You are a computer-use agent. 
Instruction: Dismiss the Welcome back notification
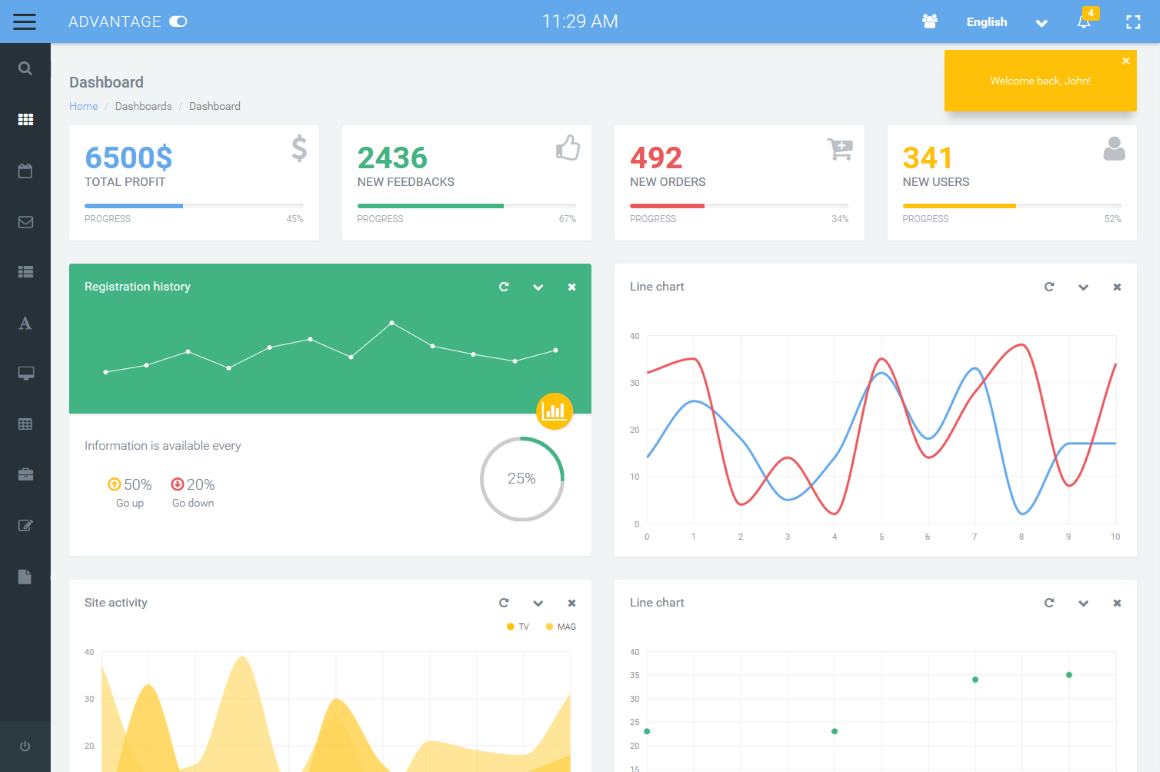pos(1125,61)
